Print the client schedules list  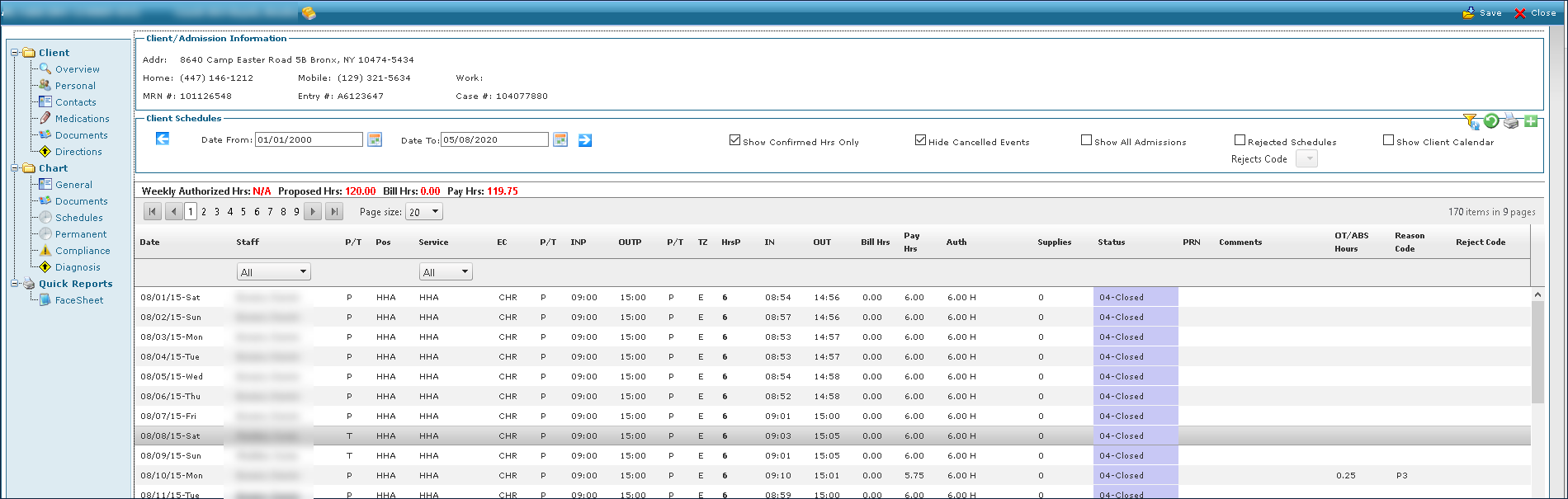(1511, 121)
